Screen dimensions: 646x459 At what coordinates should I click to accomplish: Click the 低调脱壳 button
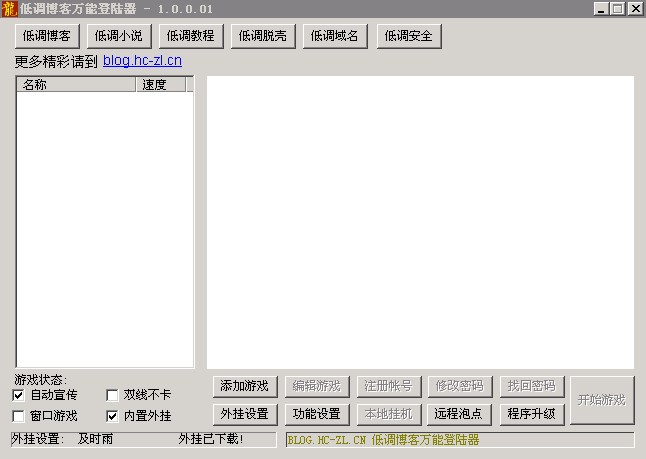point(263,36)
